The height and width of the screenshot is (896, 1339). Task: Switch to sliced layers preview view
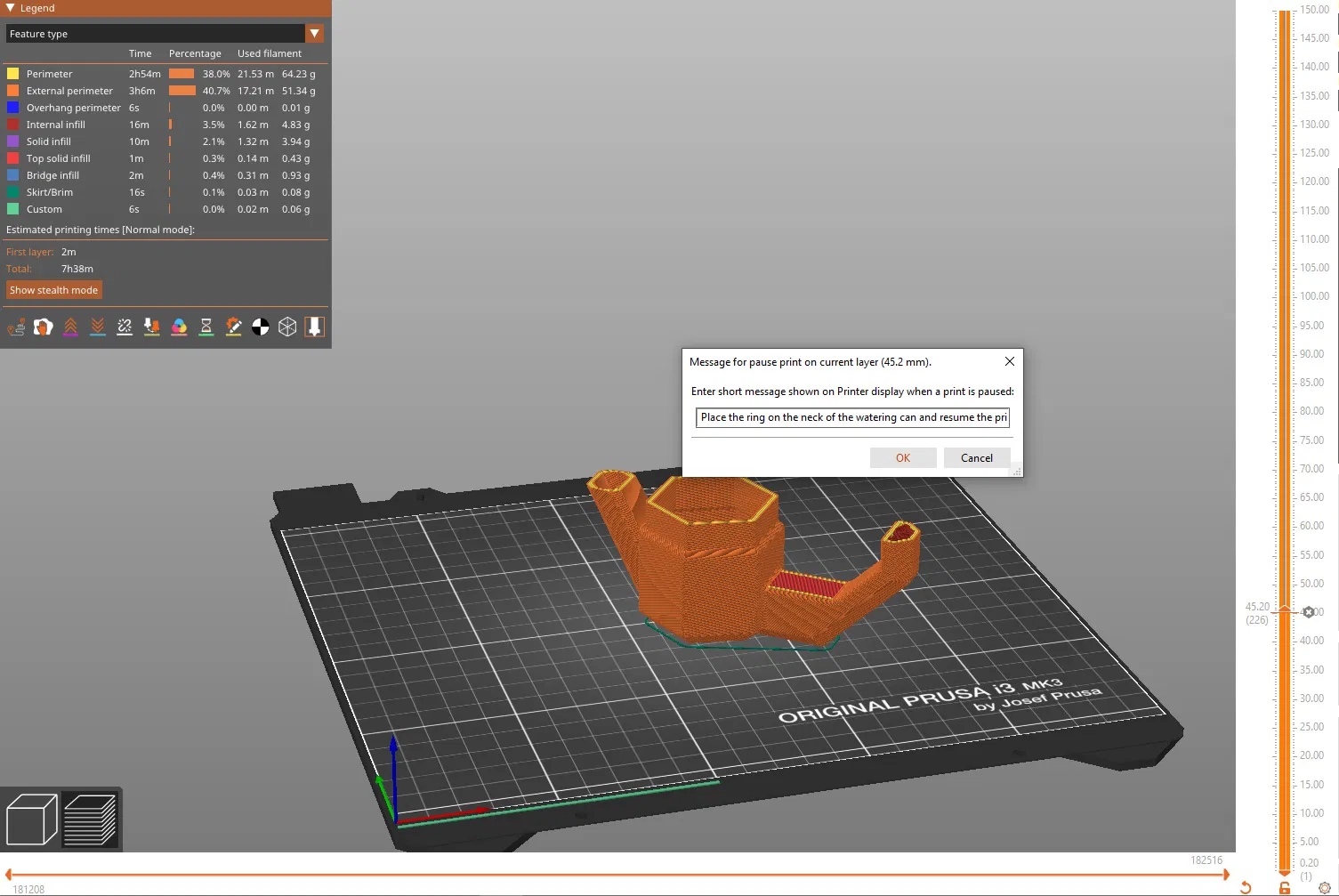click(x=90, y=819)
